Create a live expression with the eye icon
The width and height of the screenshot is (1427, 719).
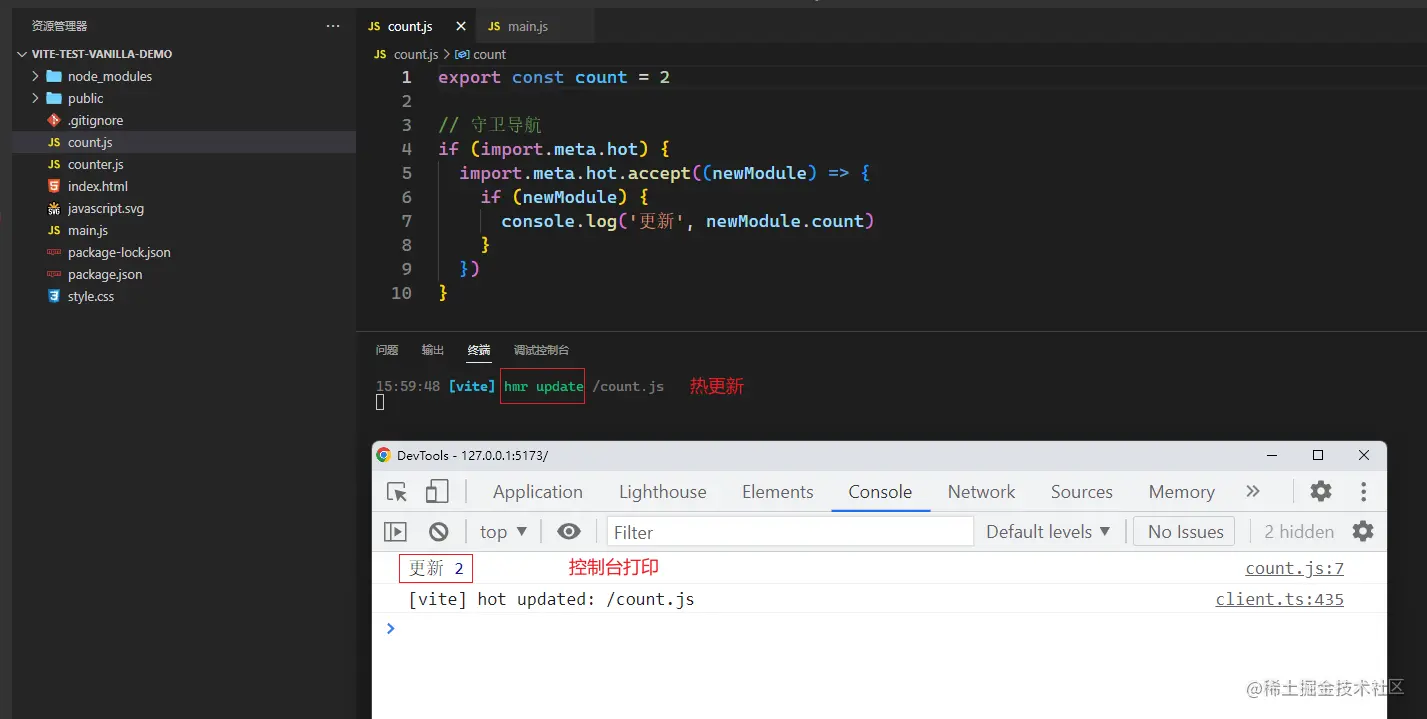569,532
